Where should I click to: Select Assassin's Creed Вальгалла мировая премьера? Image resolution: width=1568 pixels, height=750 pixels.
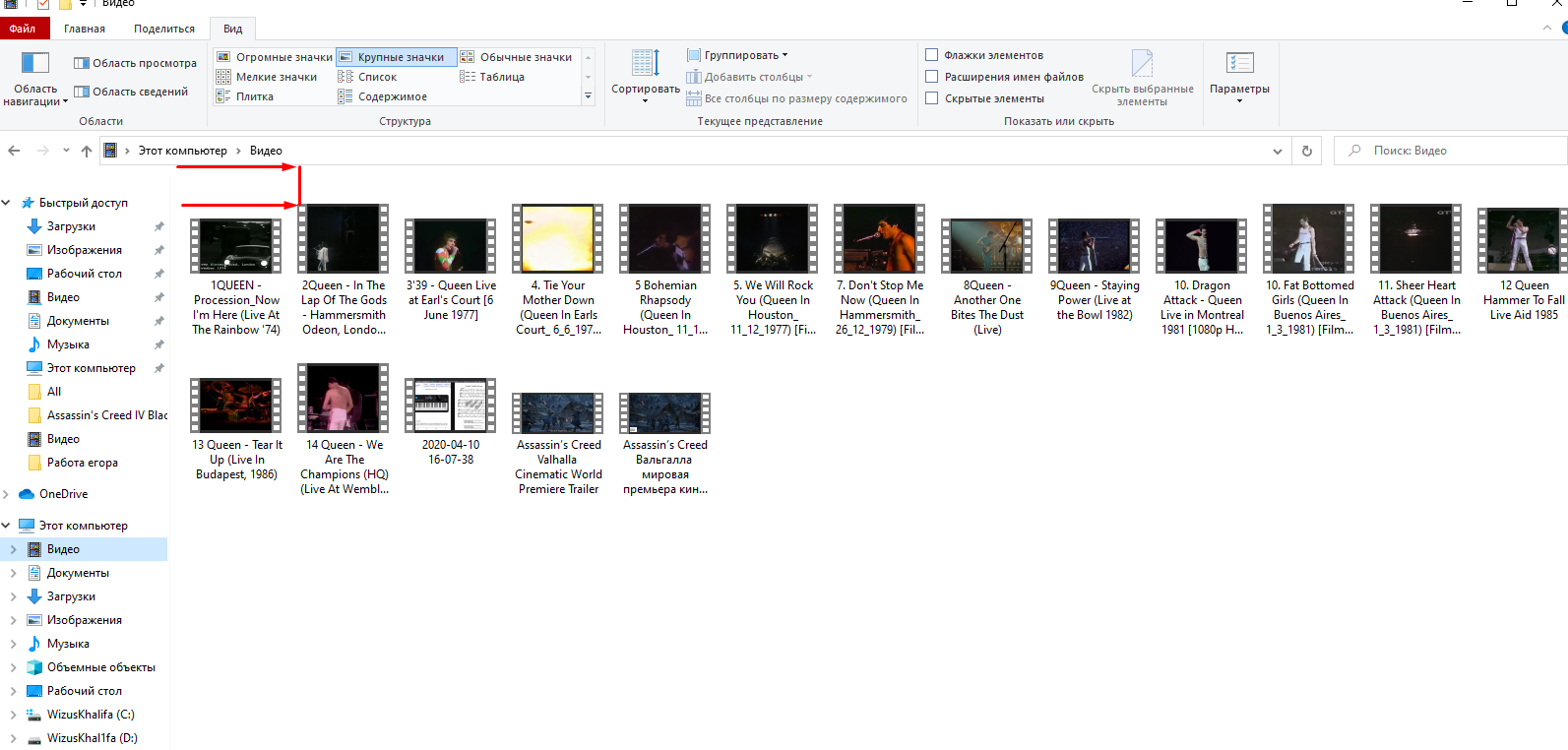[x=665, y=444]
